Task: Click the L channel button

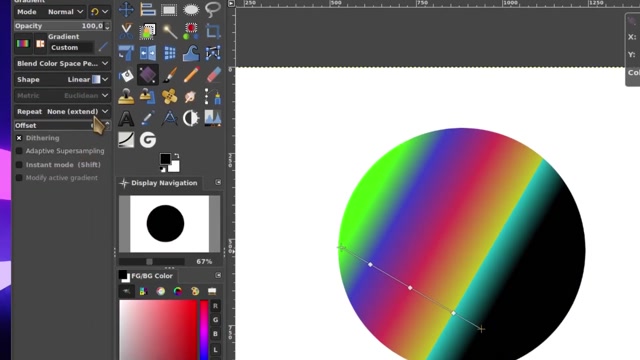Action: 216,349
